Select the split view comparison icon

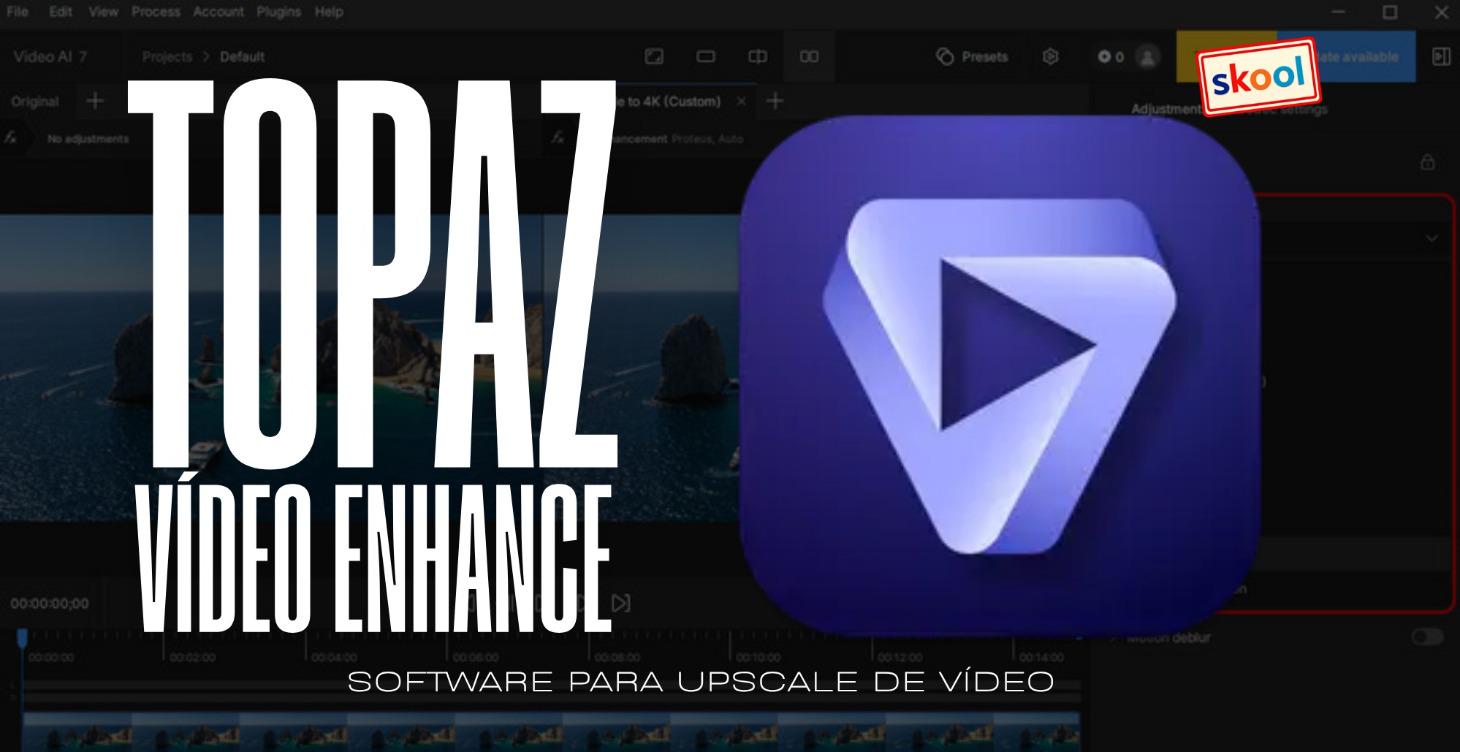tap(758, 57)
